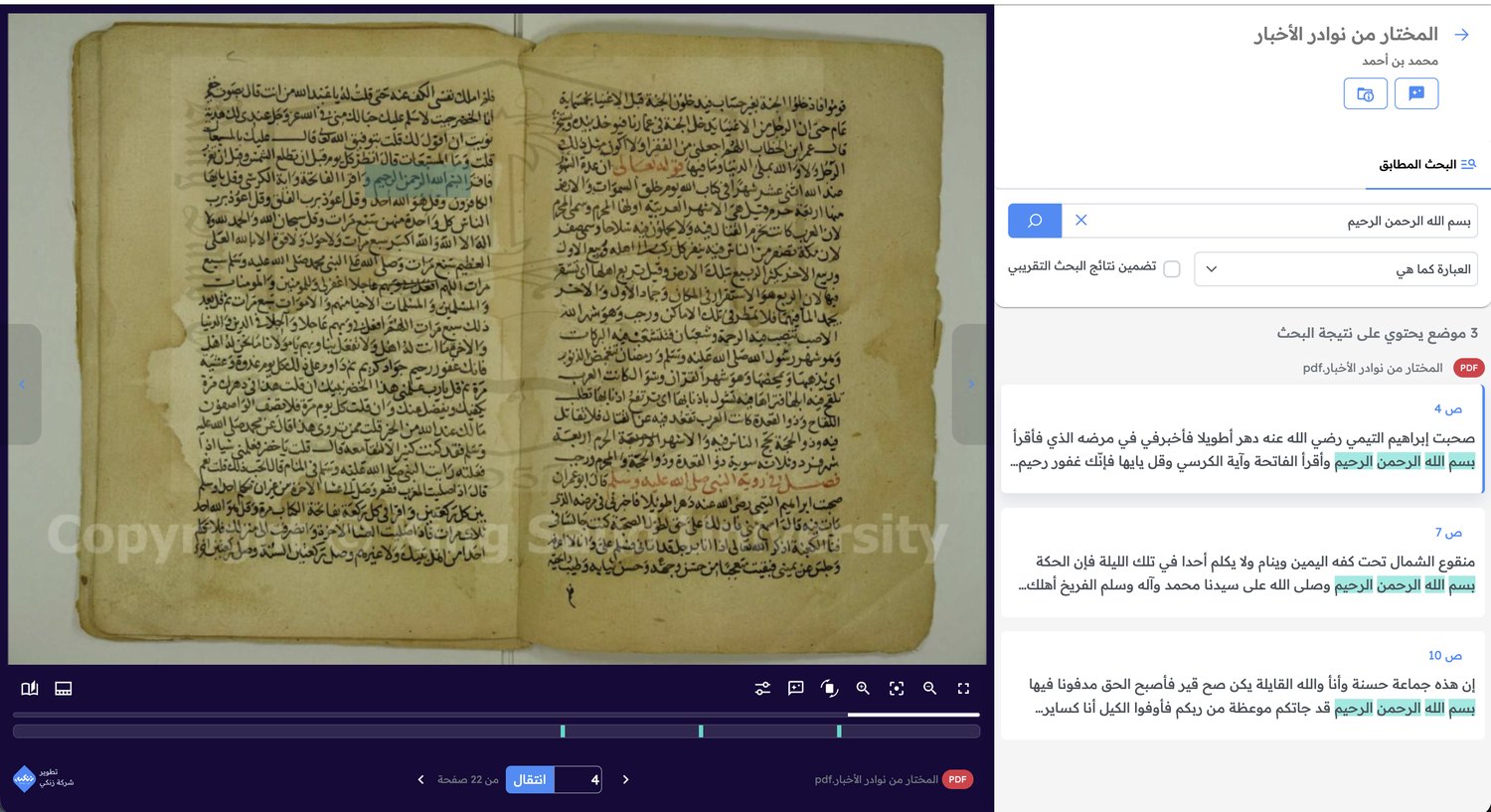
Task: Open the search result for page 7
Action: point(1242,563)
